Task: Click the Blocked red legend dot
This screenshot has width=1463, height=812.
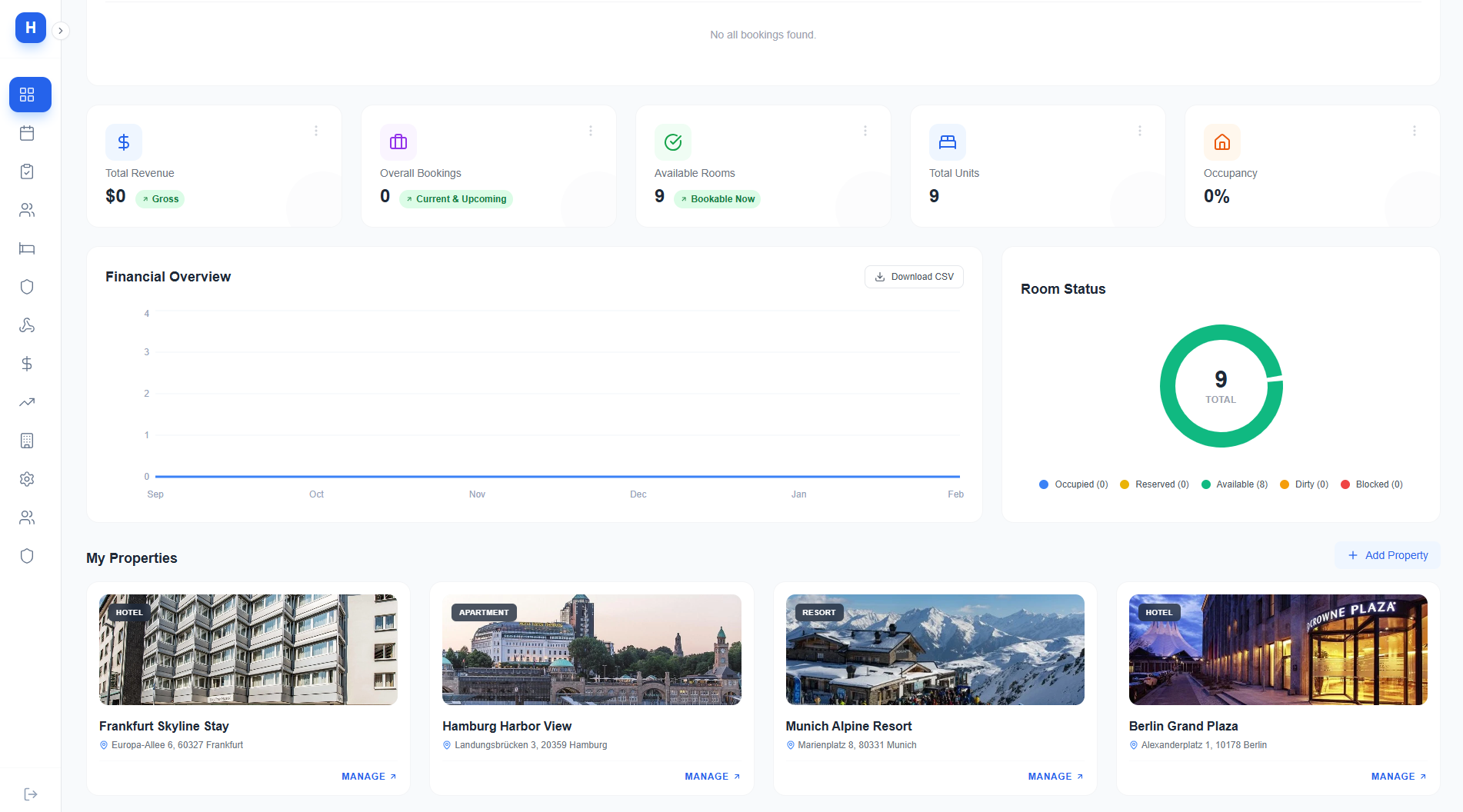Action: coord(1345,484)
